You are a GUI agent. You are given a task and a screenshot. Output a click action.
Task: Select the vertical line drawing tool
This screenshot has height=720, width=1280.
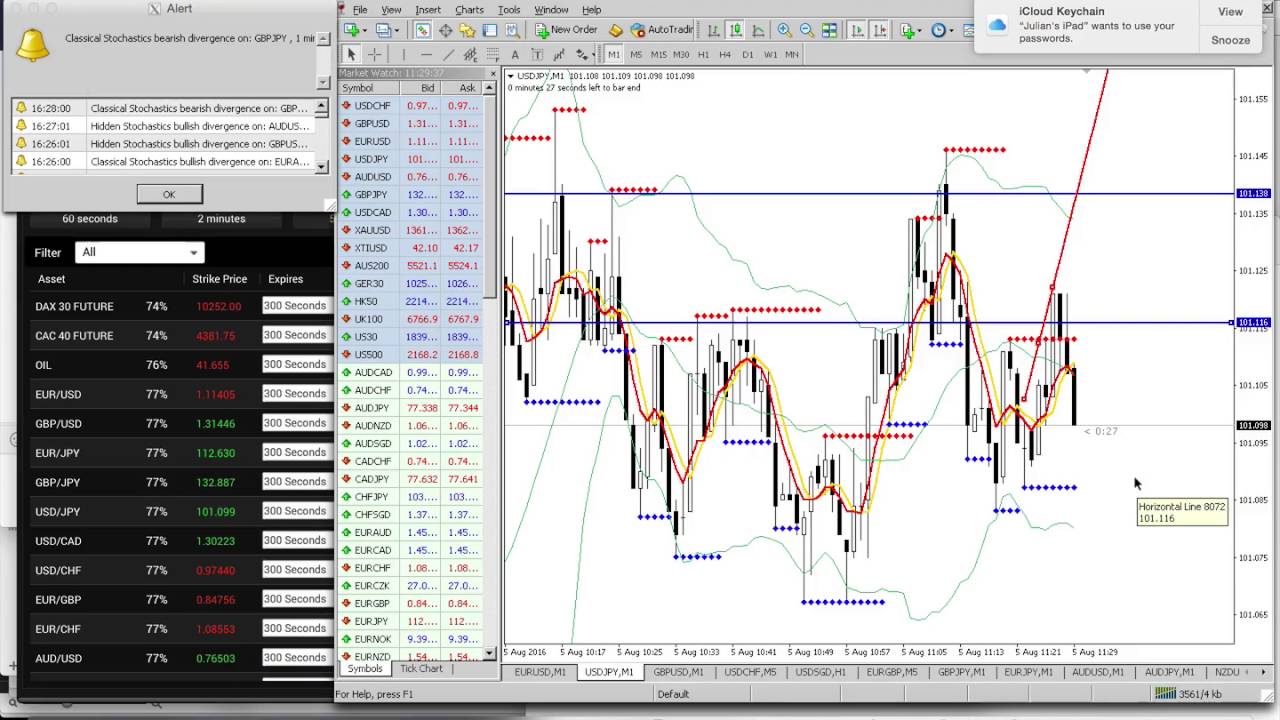(403, 54)
